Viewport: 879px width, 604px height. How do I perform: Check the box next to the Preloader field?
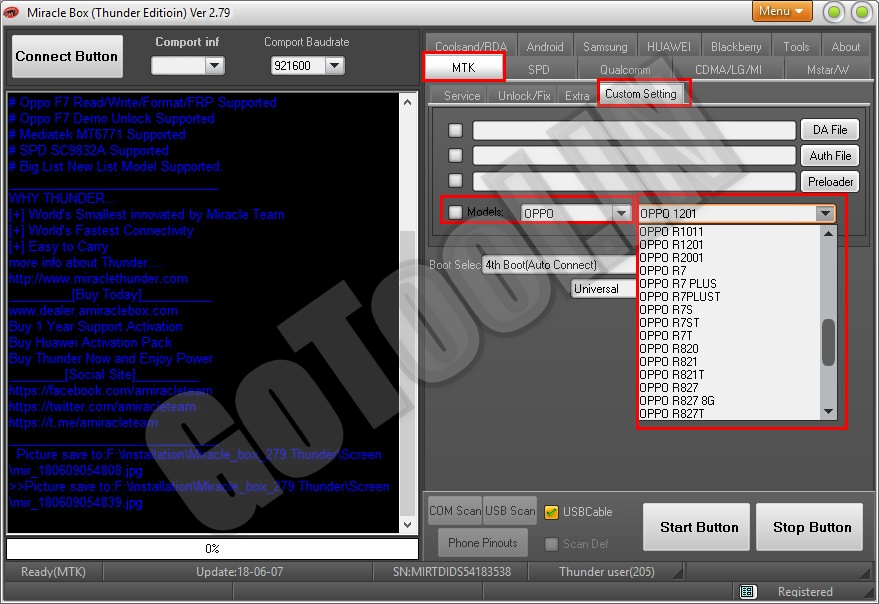[456, 181]
